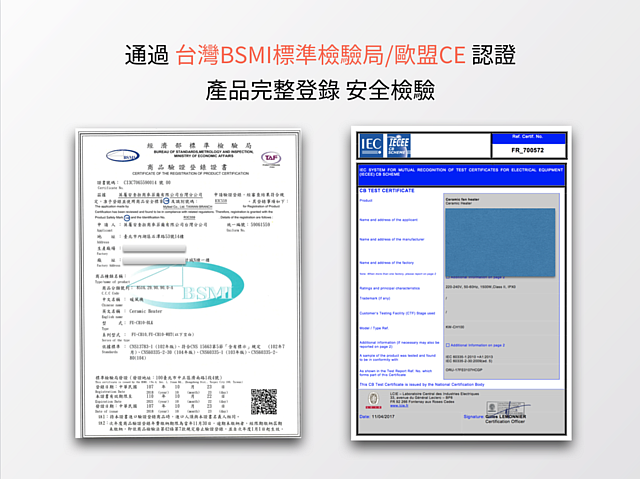Click the blue redacted product block
Viewport: 640px width, 479px height.
point(500,242)
